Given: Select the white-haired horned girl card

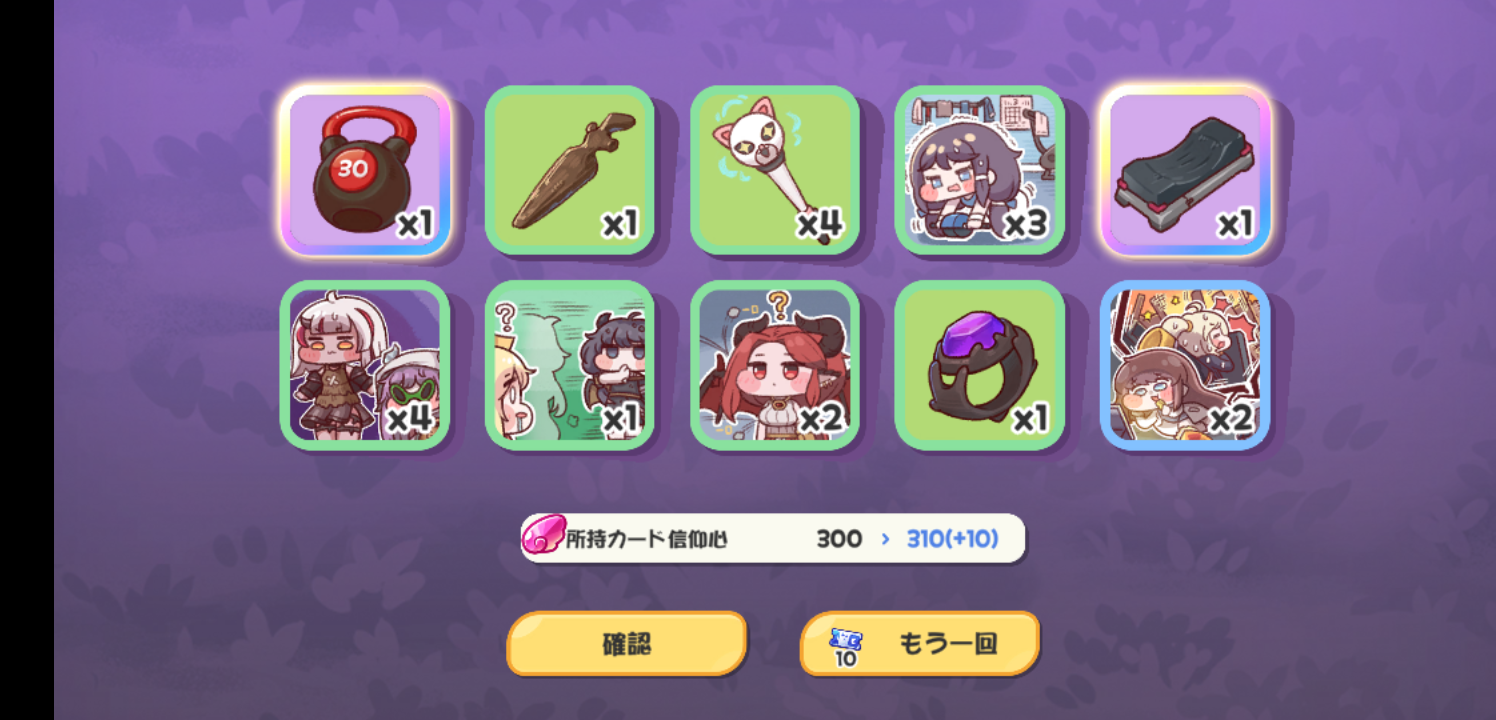Looking at the screenshot, I should click(x=365, y=365).
